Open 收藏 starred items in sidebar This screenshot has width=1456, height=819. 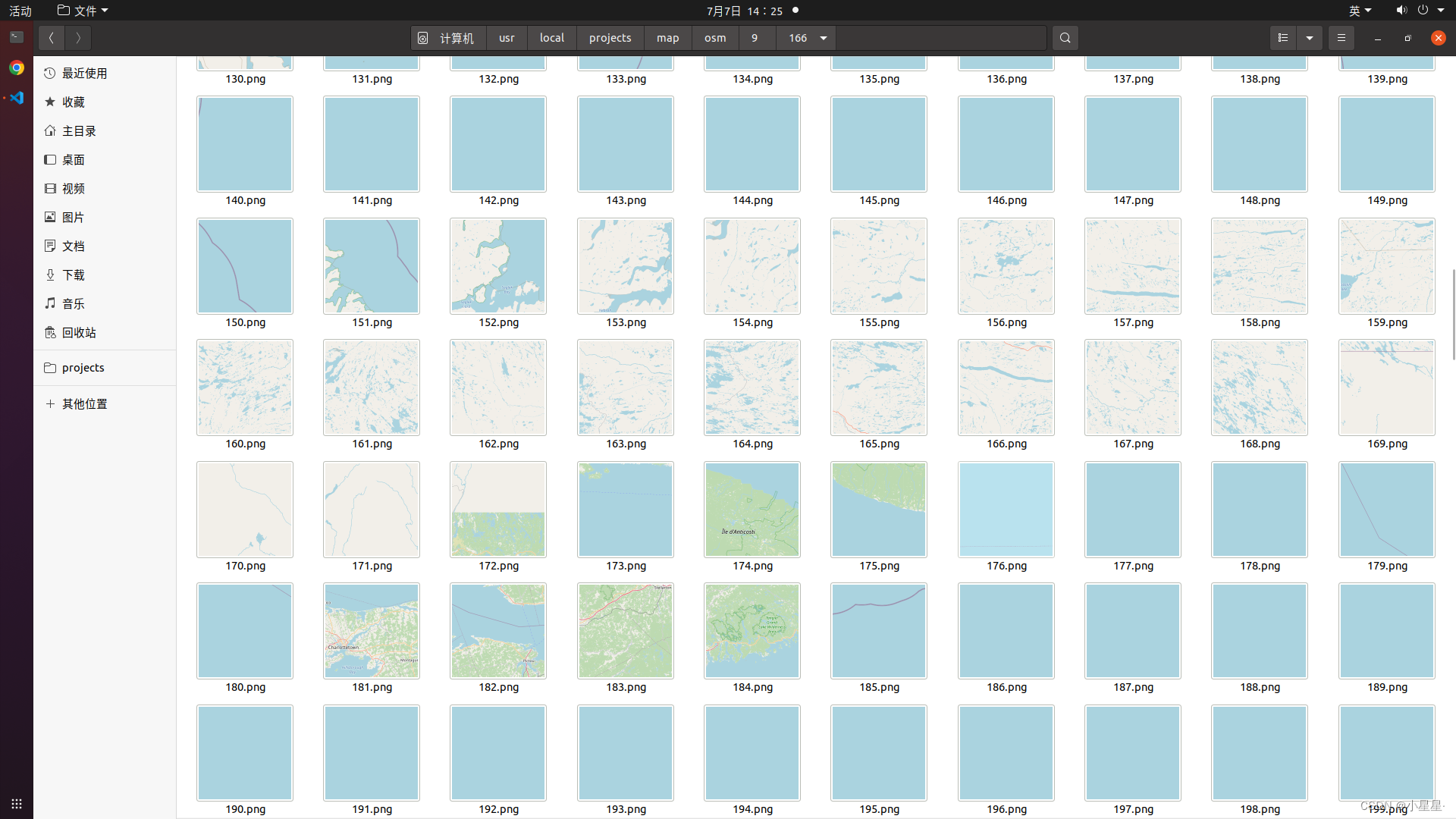click(105, 102)
